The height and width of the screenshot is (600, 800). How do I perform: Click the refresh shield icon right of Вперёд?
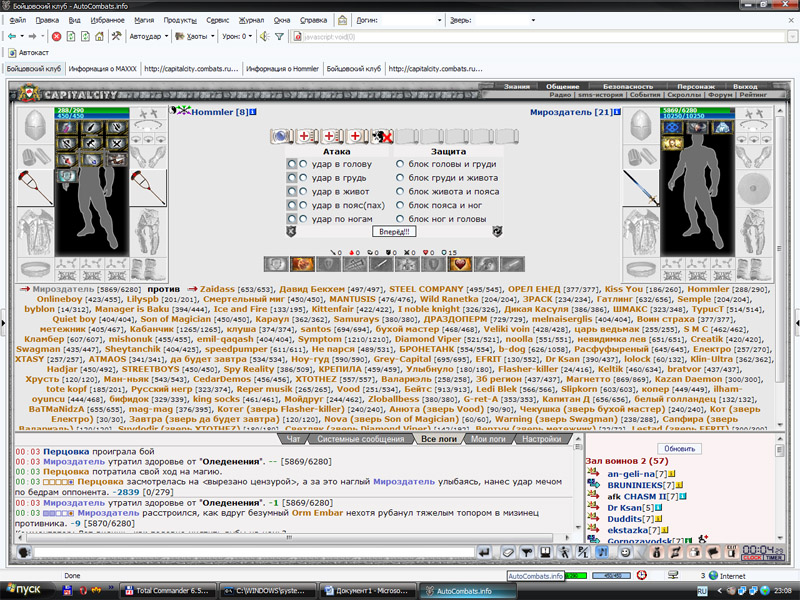click(497, 232)
